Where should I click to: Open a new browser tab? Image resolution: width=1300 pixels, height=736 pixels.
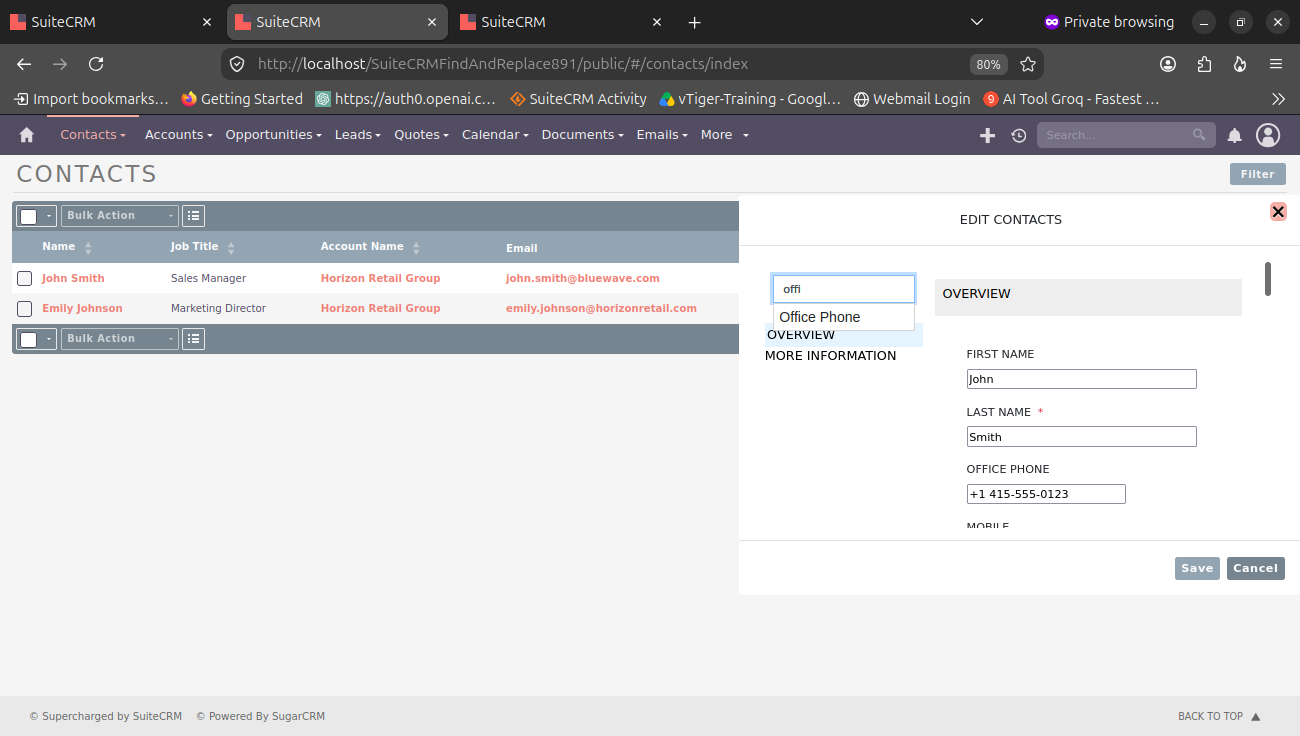[x=695, y=22]
